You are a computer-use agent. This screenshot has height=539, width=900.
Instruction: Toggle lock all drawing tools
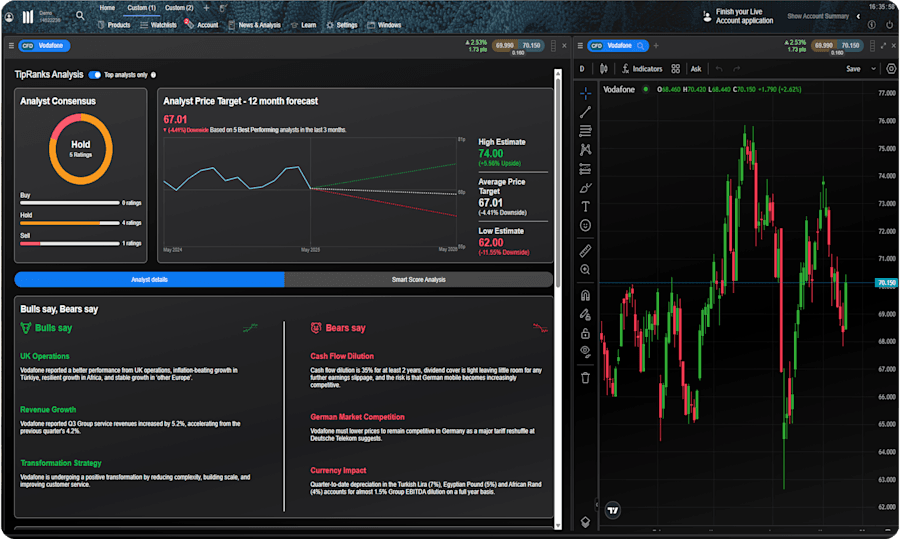coord(586,333)
